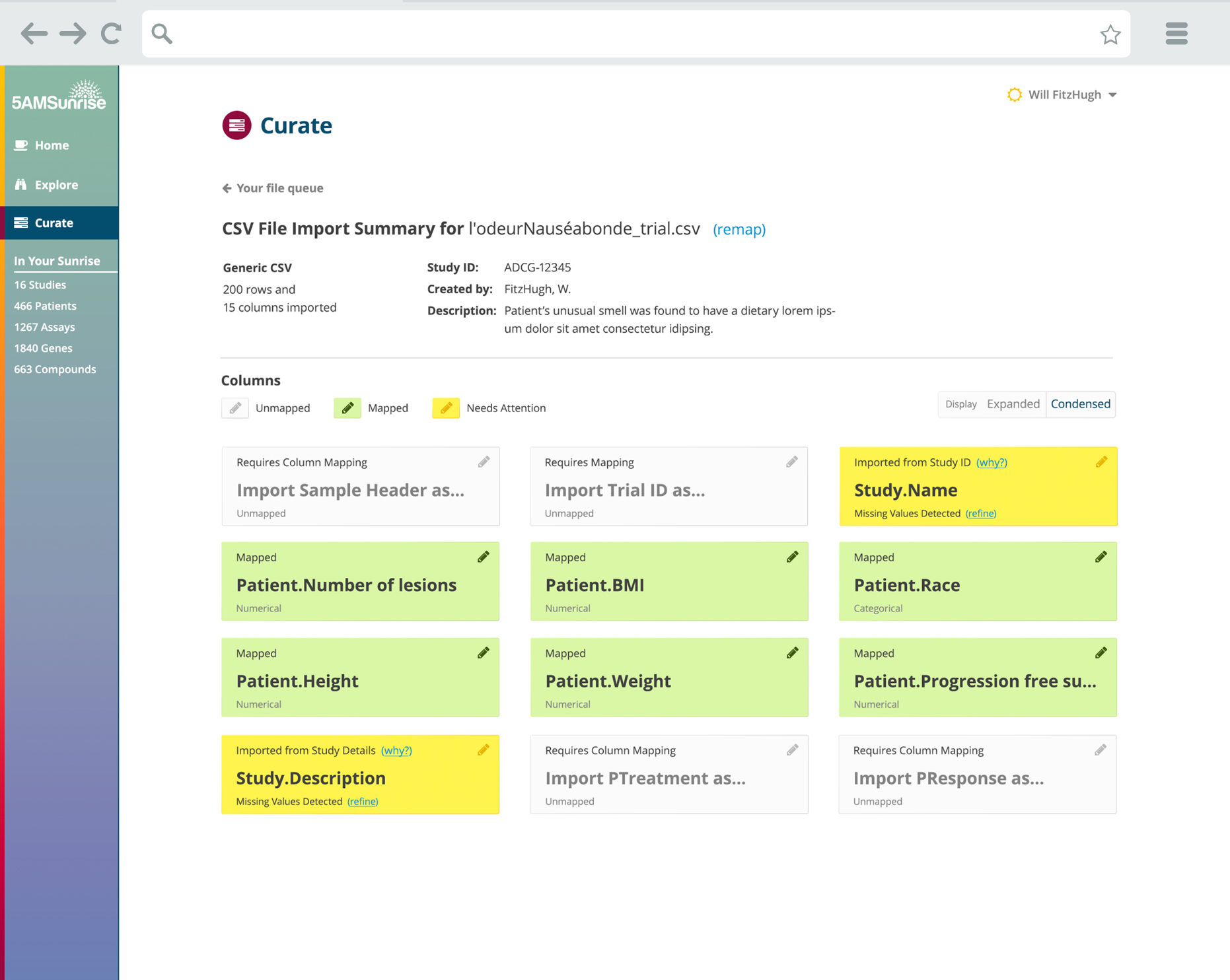The image size is (1230, 980).
Task: Switch column display to Expanded
Action: [1013, 404]
